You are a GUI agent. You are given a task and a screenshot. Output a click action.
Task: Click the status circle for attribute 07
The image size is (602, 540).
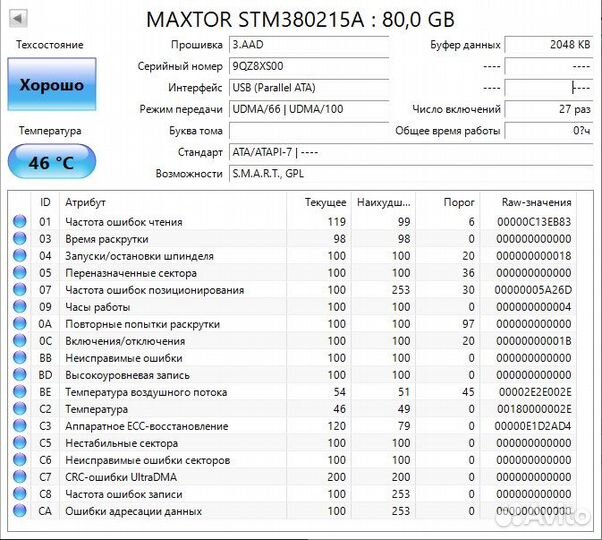pyautogui.click(x=20, y=289)
